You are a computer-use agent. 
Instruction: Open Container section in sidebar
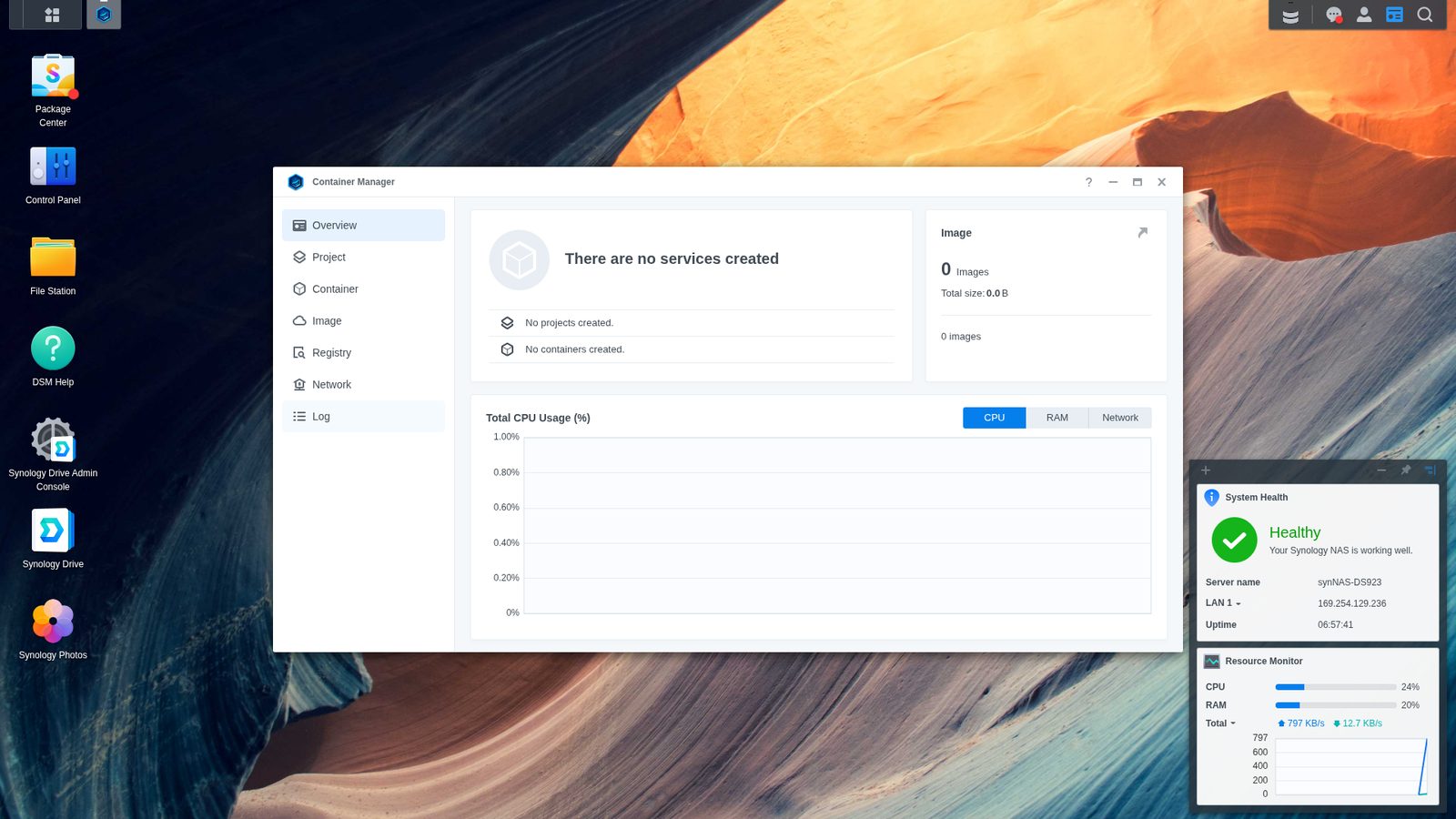pos(363,289)
